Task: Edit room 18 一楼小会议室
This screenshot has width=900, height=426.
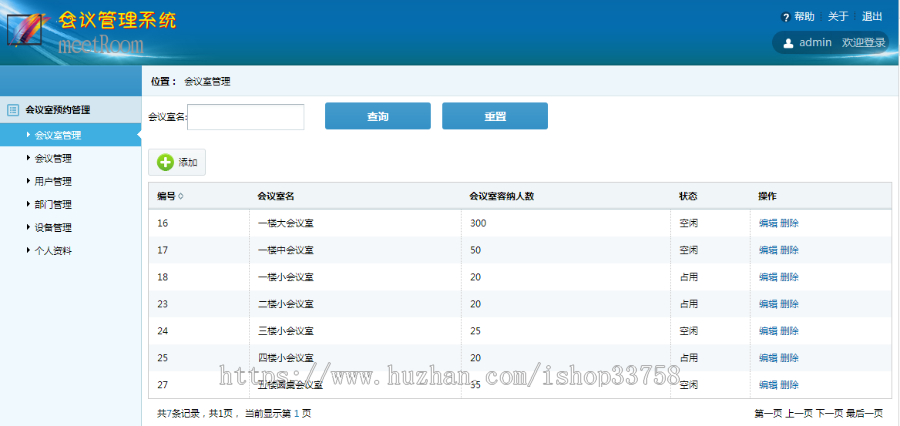Action: 768,277
